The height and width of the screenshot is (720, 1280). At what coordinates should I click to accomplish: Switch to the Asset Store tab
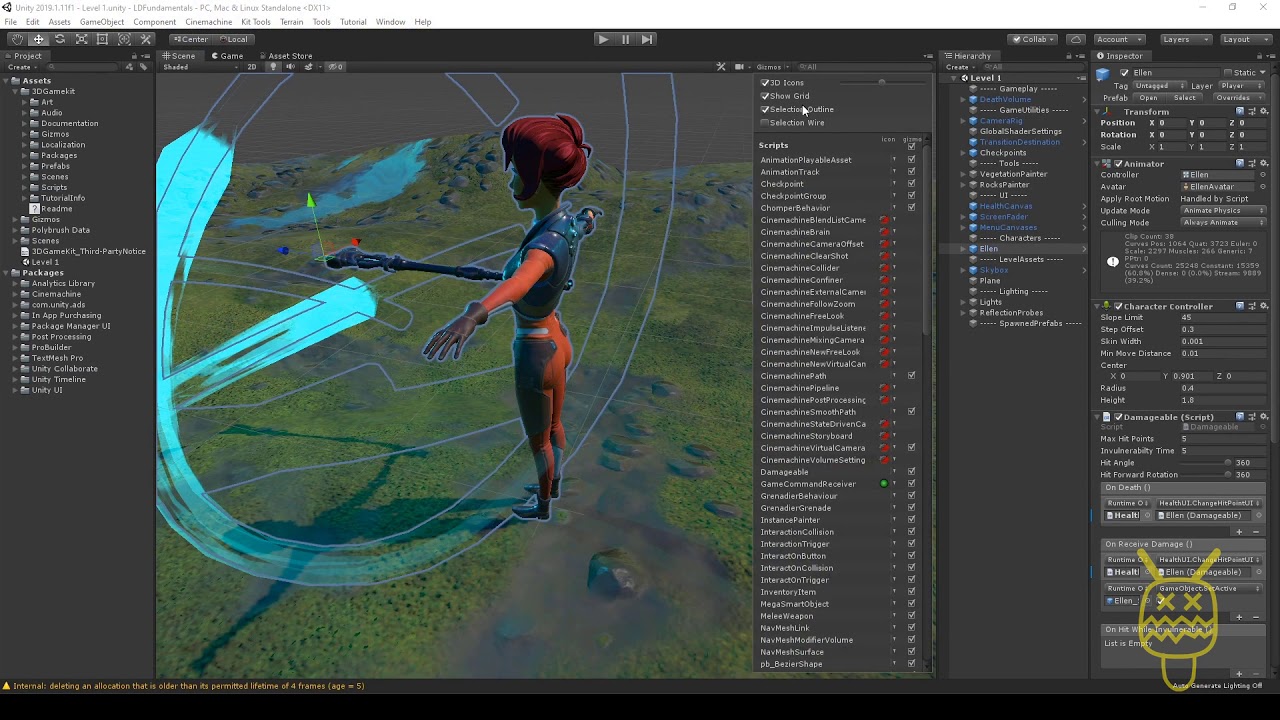[285, 56]
